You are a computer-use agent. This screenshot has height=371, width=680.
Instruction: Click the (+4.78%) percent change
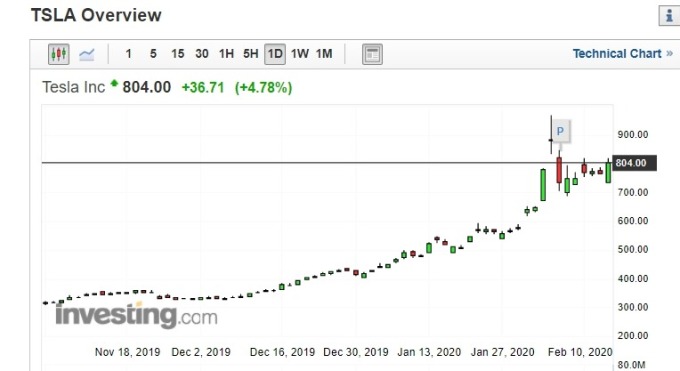(x=264, y=88)
